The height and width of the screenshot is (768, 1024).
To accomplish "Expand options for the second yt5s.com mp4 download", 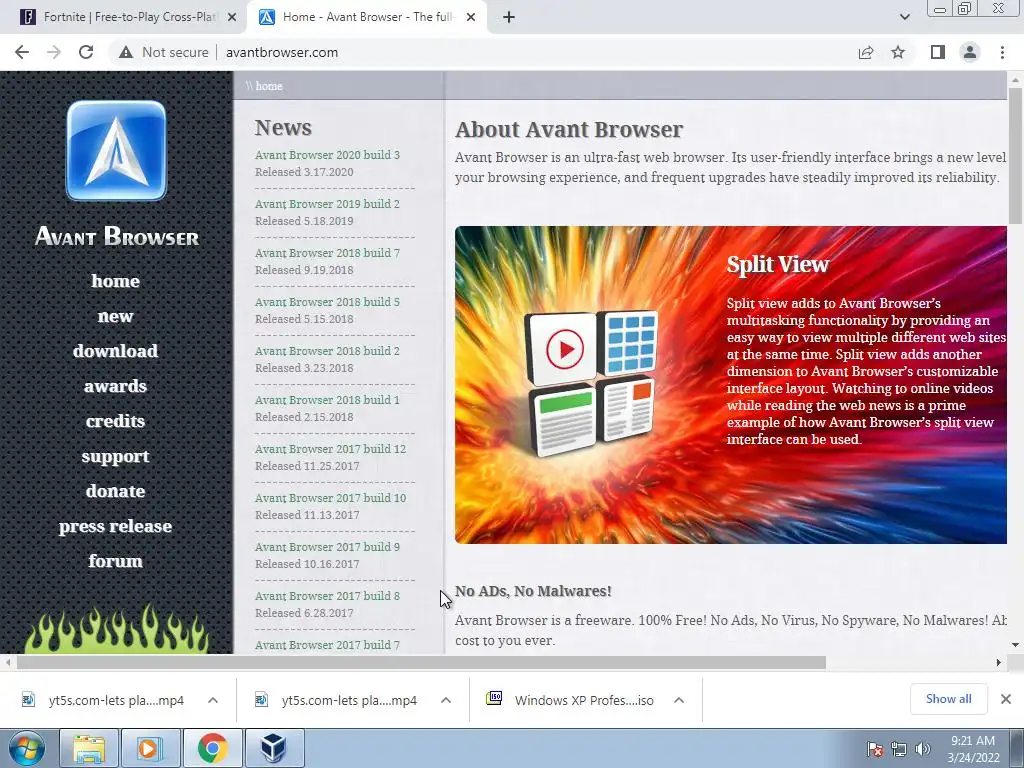I will [446, 700].
